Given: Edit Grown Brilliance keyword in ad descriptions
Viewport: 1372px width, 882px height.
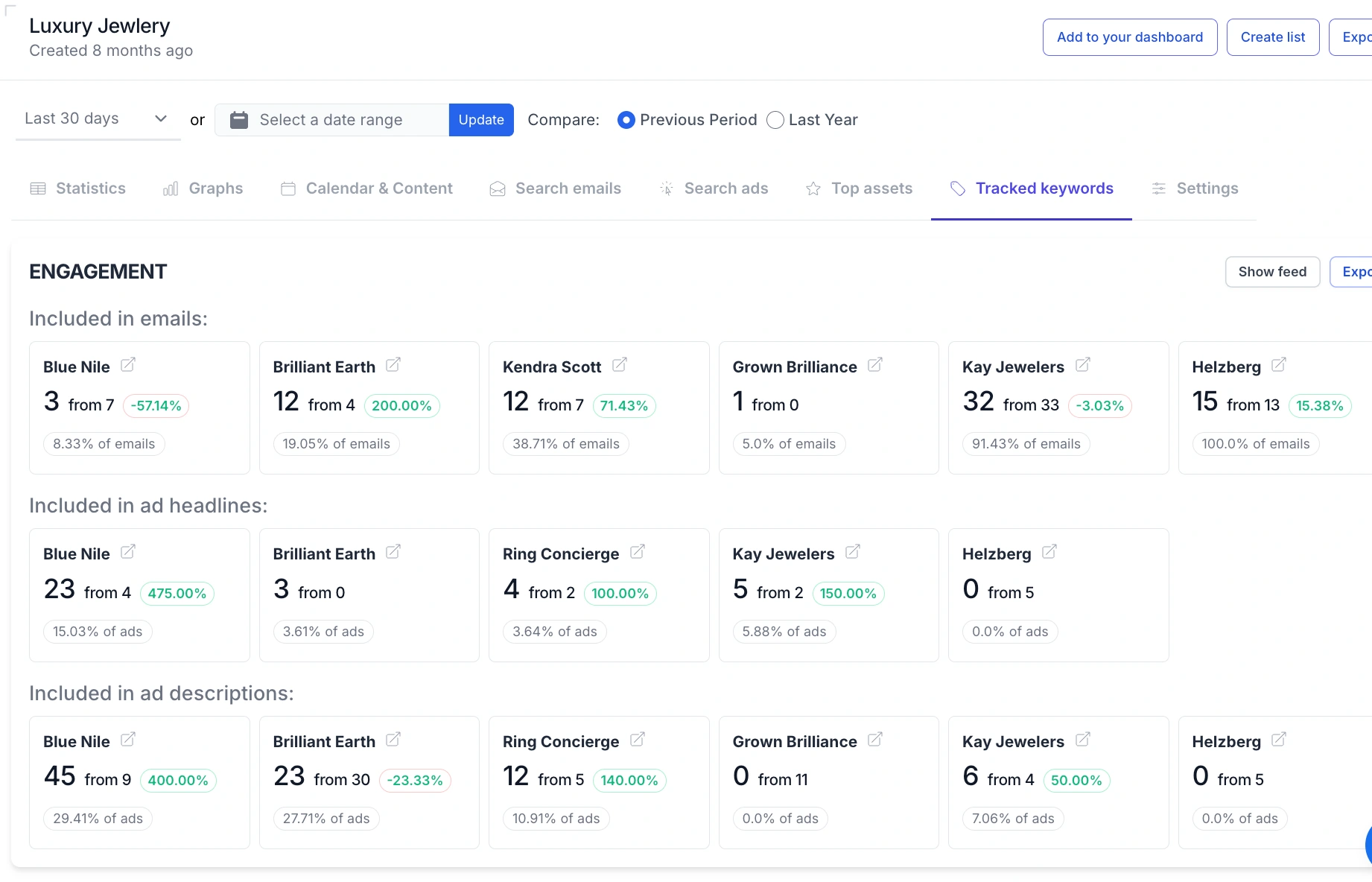Looking at the screenshot, I should (x=875, y=740).
